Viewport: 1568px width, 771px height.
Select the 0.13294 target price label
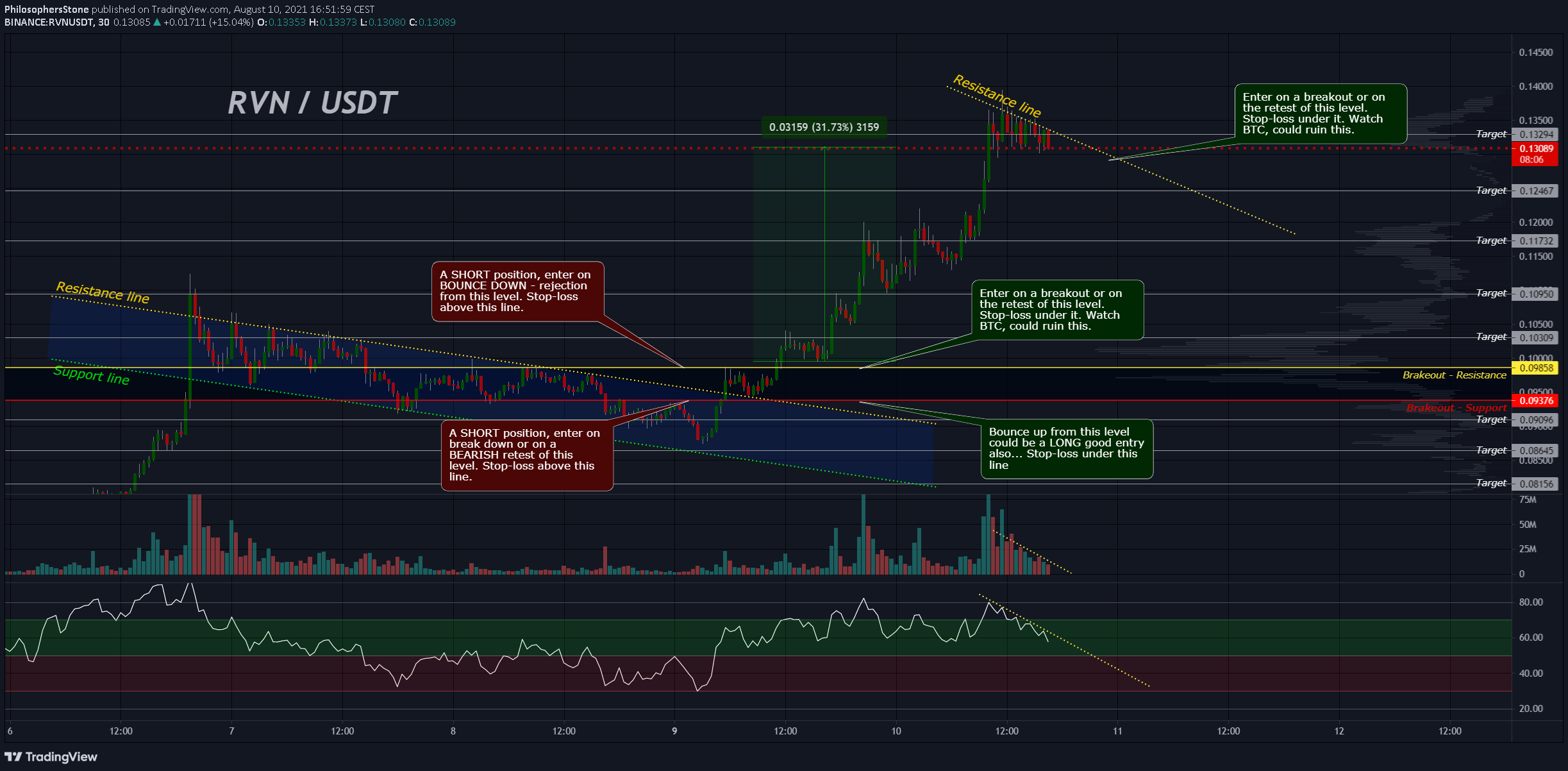1535,135
